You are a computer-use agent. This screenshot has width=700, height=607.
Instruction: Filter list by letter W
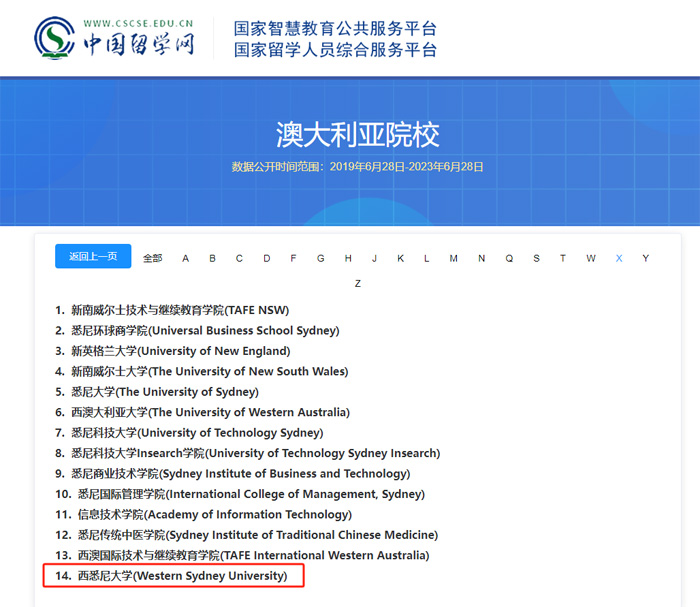coord(591,258)
